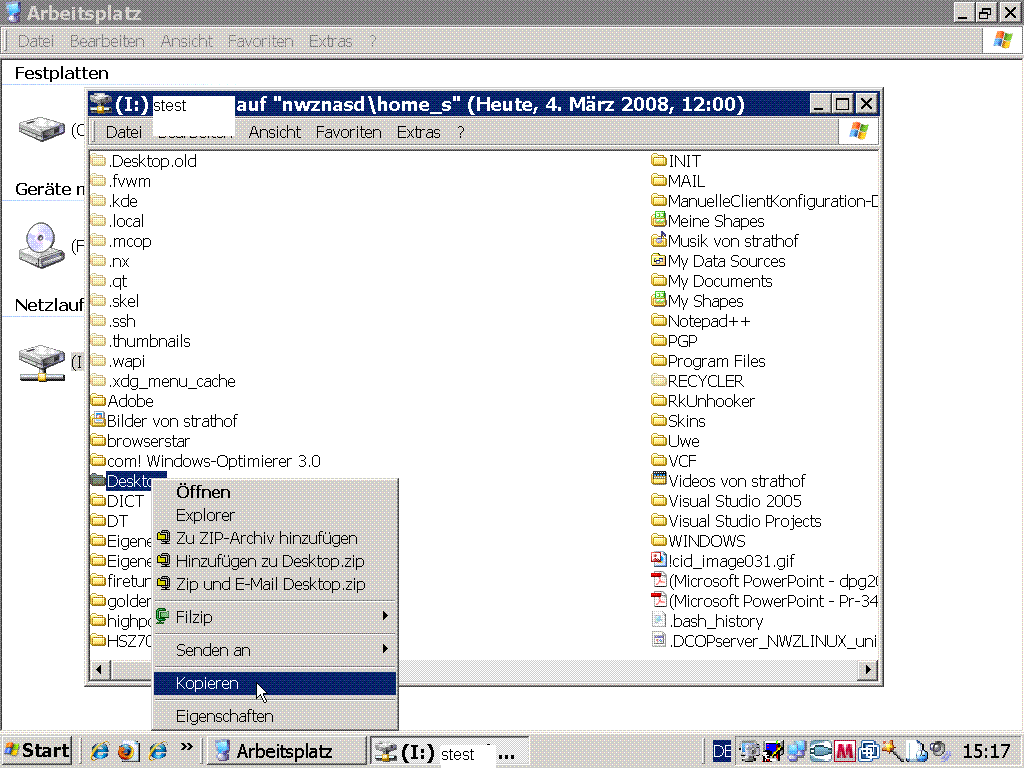This screenshot has height=768, width=1024.
Task: Expand hidden quick launch icons chevron
Action: (x=186, y=748)
